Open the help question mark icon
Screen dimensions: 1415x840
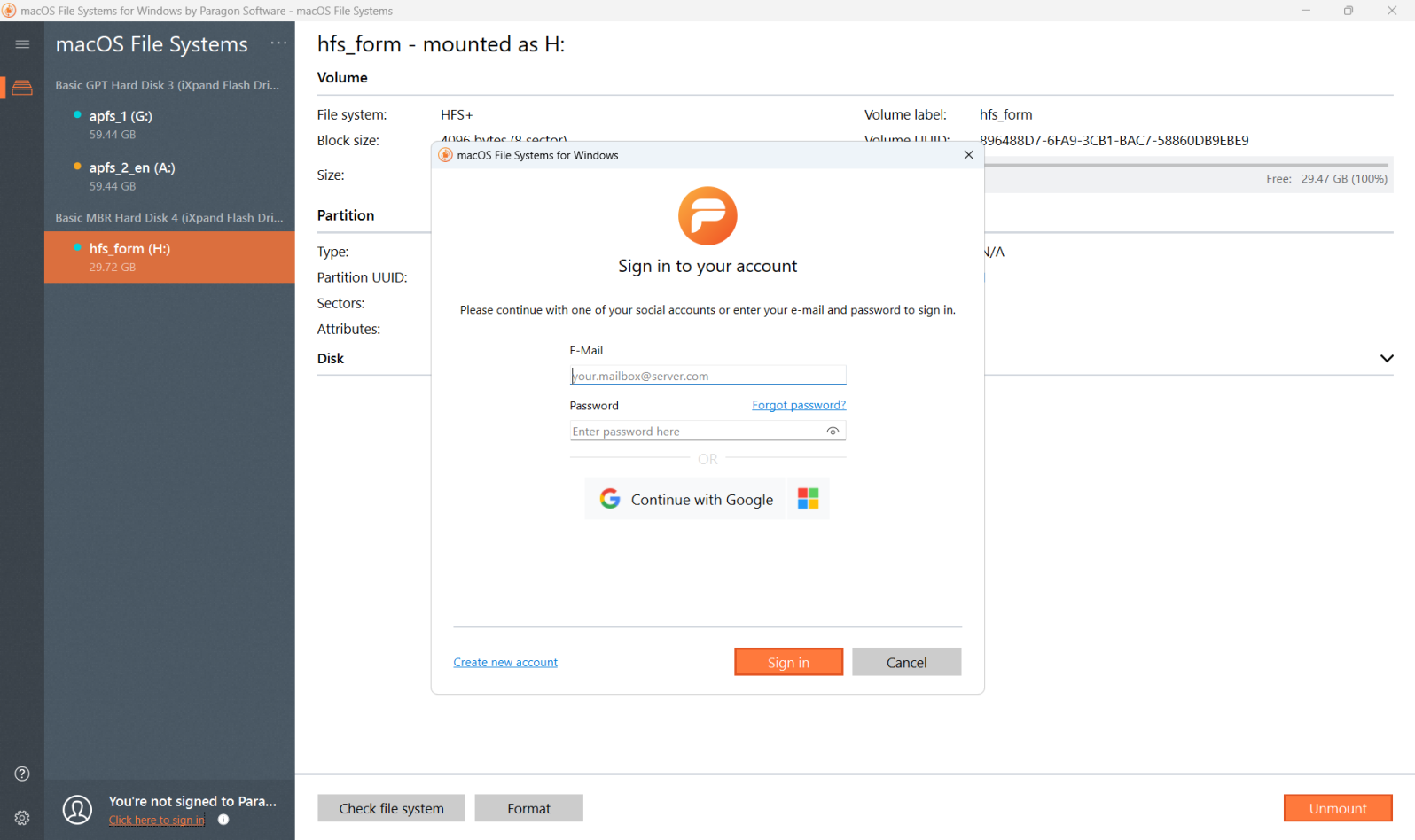pos(22,774)
